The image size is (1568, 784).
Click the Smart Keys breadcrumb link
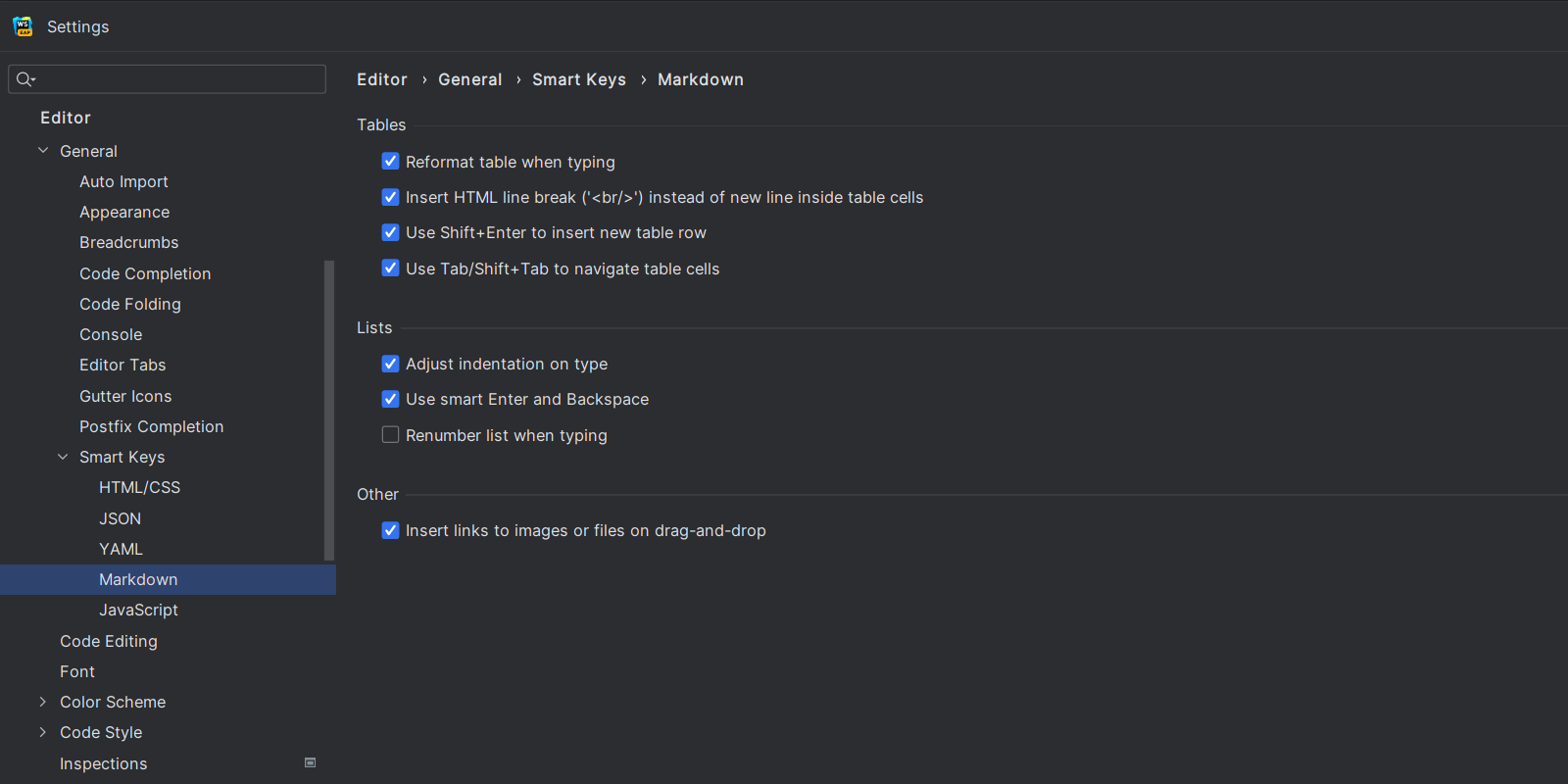pyautogui.click(x=578, y=79)
